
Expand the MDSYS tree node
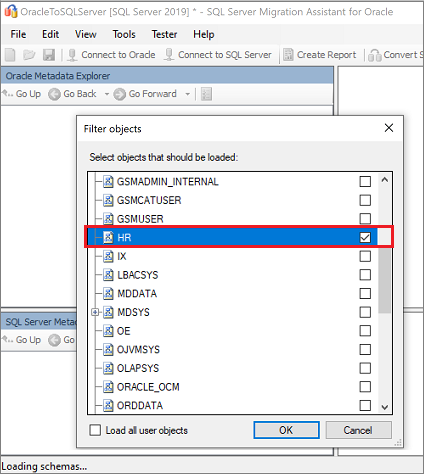95,312
